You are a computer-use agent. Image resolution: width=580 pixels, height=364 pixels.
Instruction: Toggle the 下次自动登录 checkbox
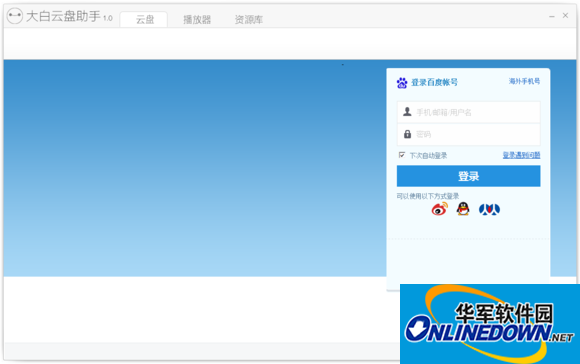point(402,155)
